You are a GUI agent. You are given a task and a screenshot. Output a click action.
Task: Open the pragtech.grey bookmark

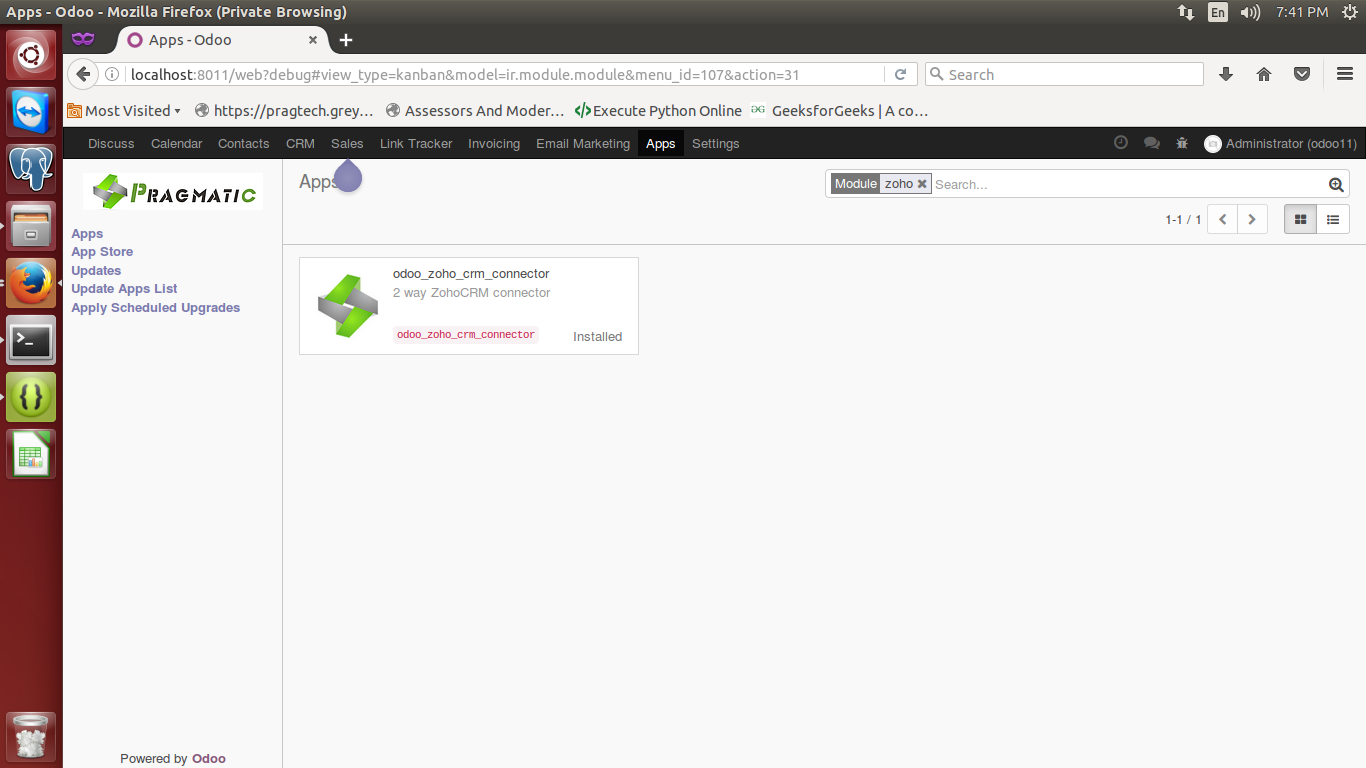click(x=285, y=111)
